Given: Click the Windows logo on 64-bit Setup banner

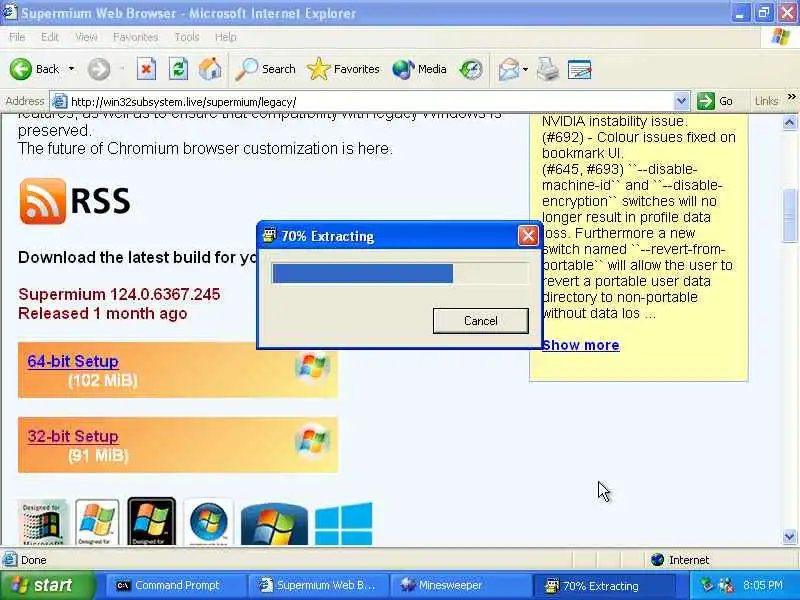Looking at the screenshot, I should [x=312, y=366].
